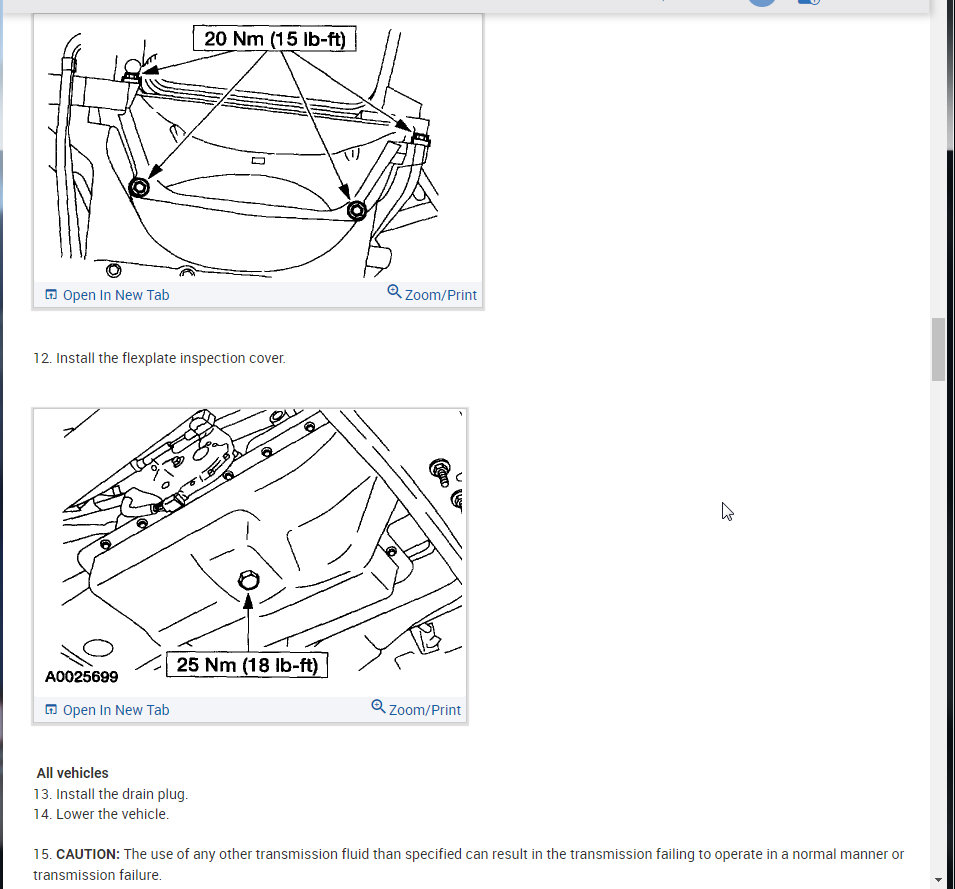Screen dimensions: 955x889
Task: Click the vertical scrollbar thumb
Action: (938, 350)
